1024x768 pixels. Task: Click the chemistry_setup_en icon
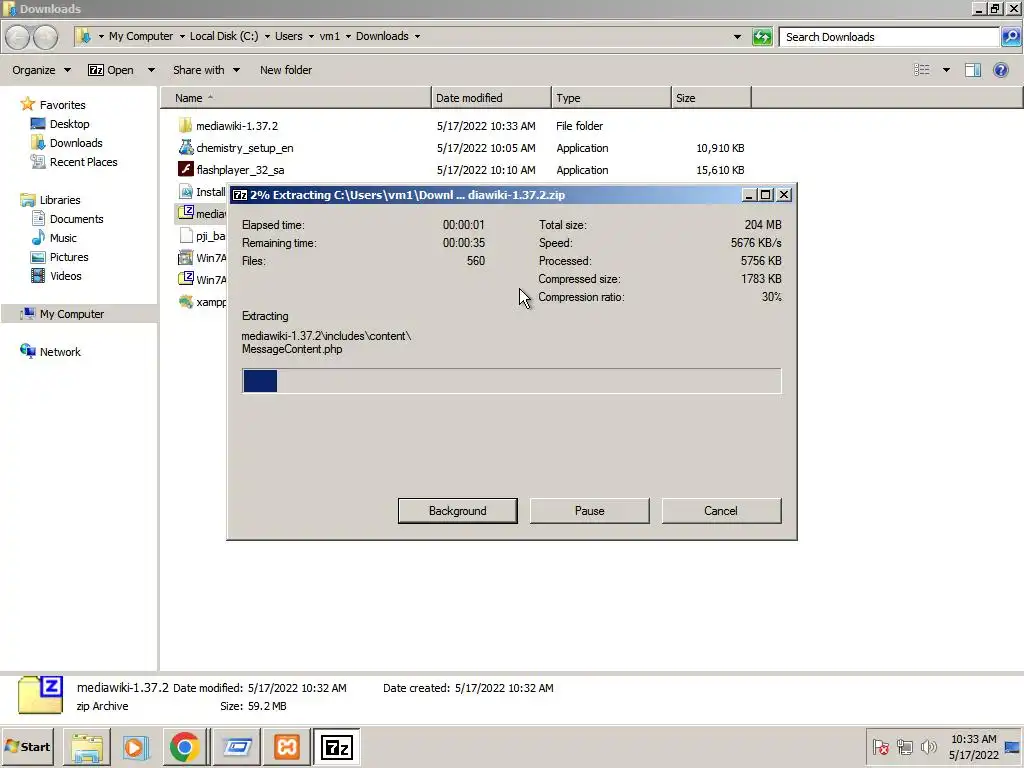[185, 148]
